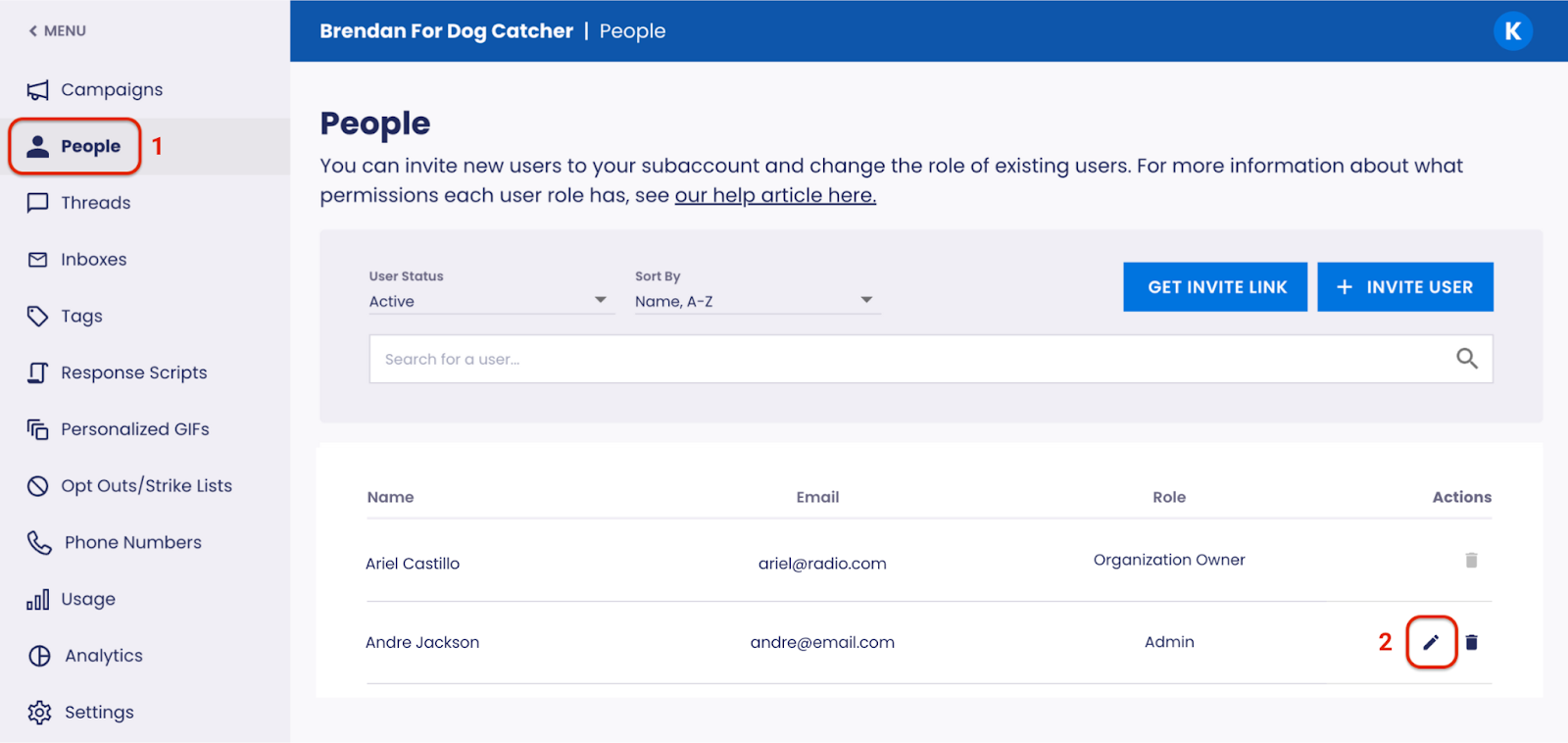Click the Personalized GIFs icon
The image size is (1568, 743).
pyautogui.click(x=37, y=429)
